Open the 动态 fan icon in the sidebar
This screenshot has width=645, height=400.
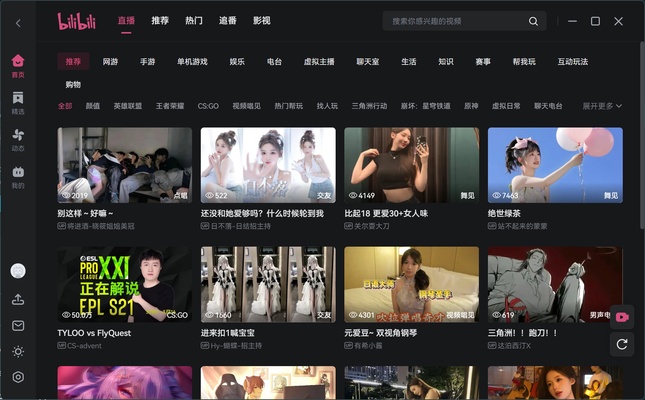point(18,140)
